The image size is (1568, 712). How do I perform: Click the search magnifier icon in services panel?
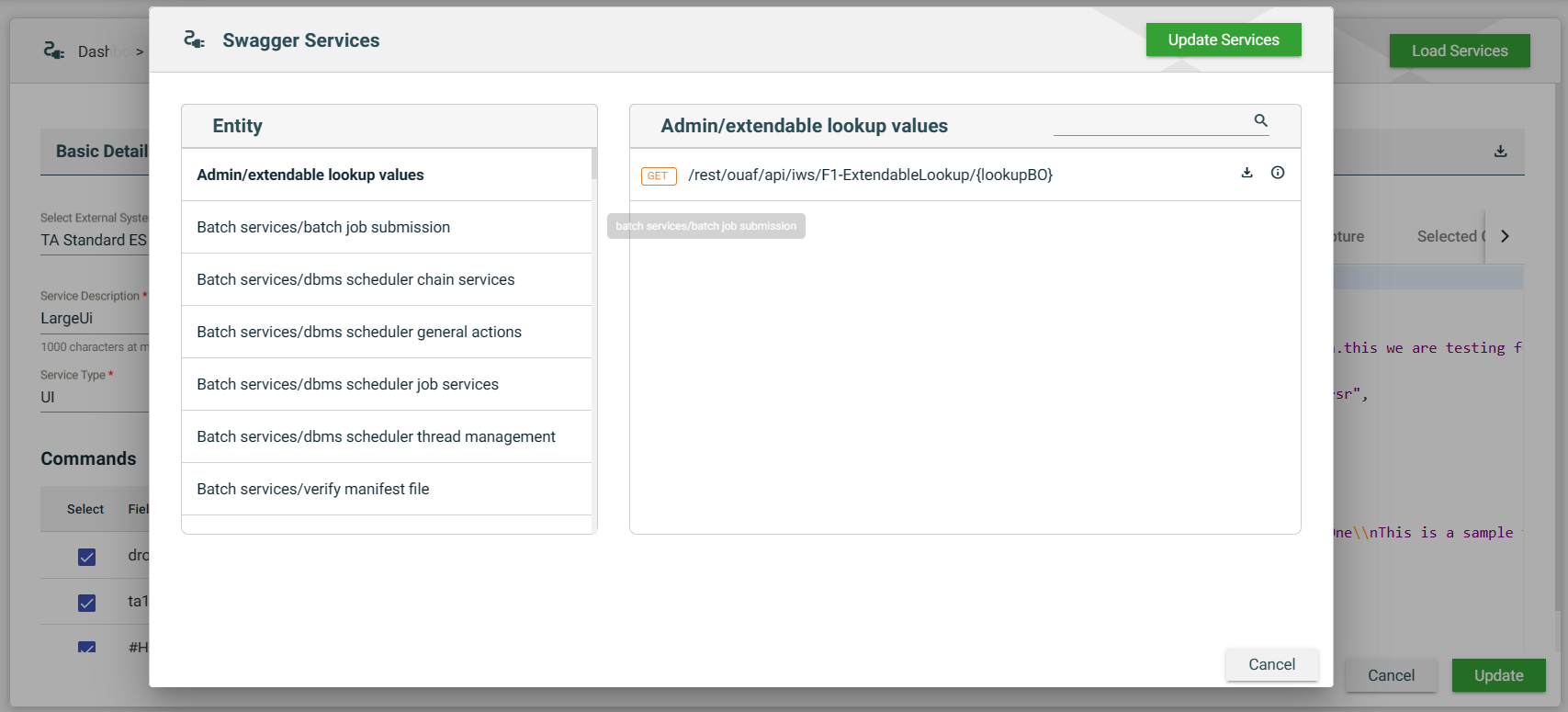pyautogui.click(x=1260, y=120)
